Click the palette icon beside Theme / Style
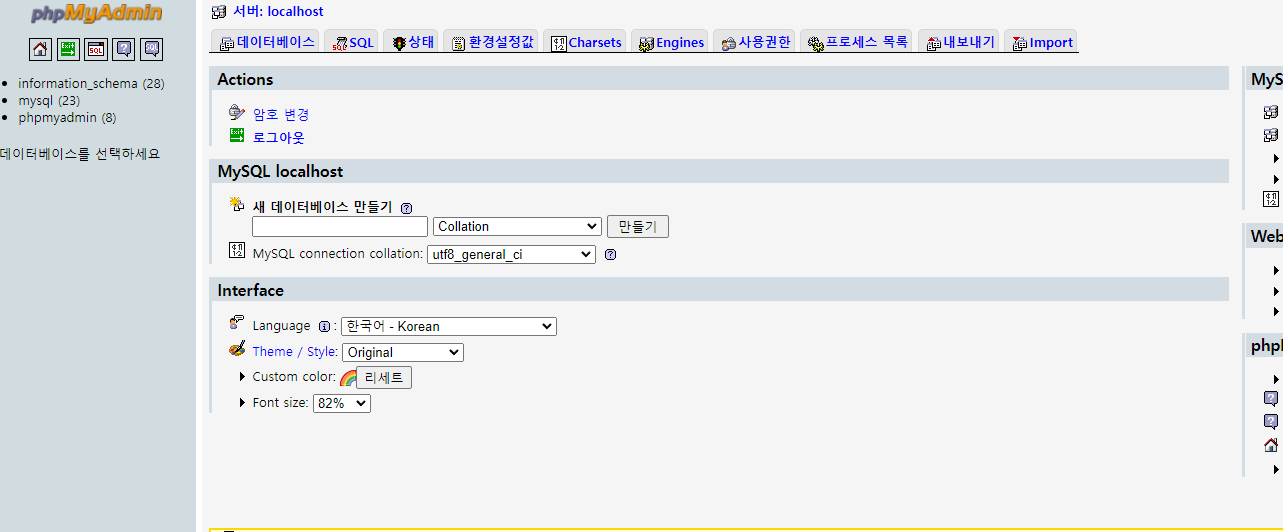This screenshot has height=532, width=1283. click(237, 349)
